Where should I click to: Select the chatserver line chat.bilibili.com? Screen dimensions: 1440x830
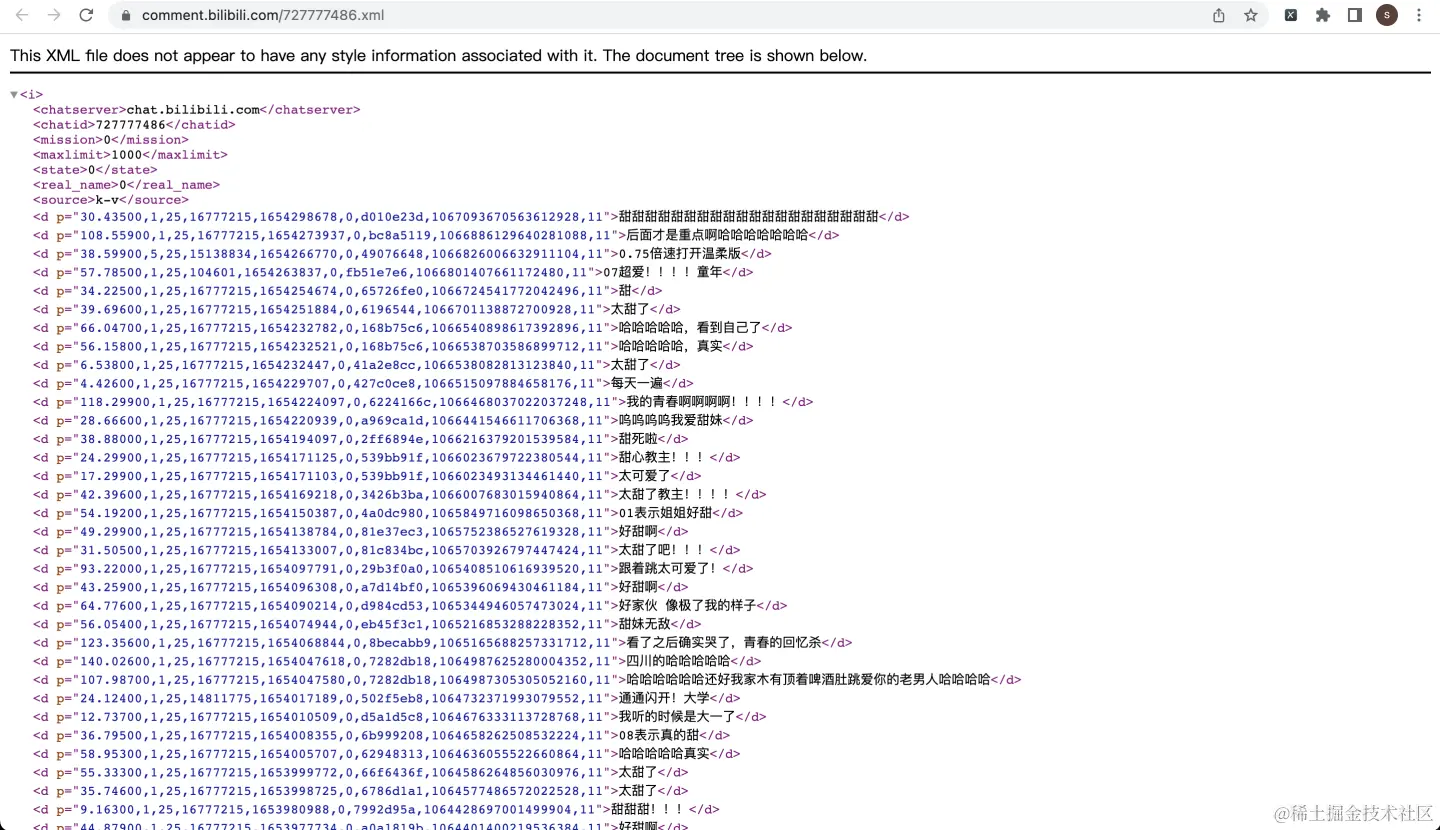[197, 110]
